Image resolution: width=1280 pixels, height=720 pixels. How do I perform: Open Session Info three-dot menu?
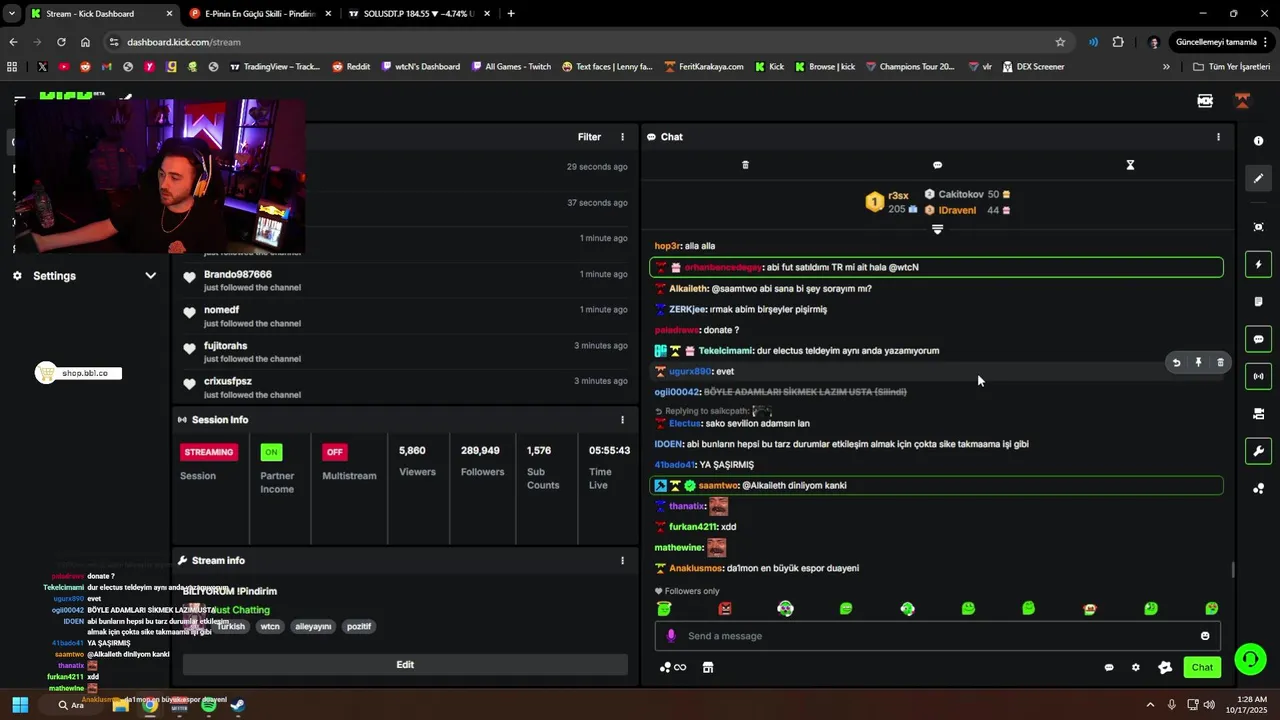622,420
